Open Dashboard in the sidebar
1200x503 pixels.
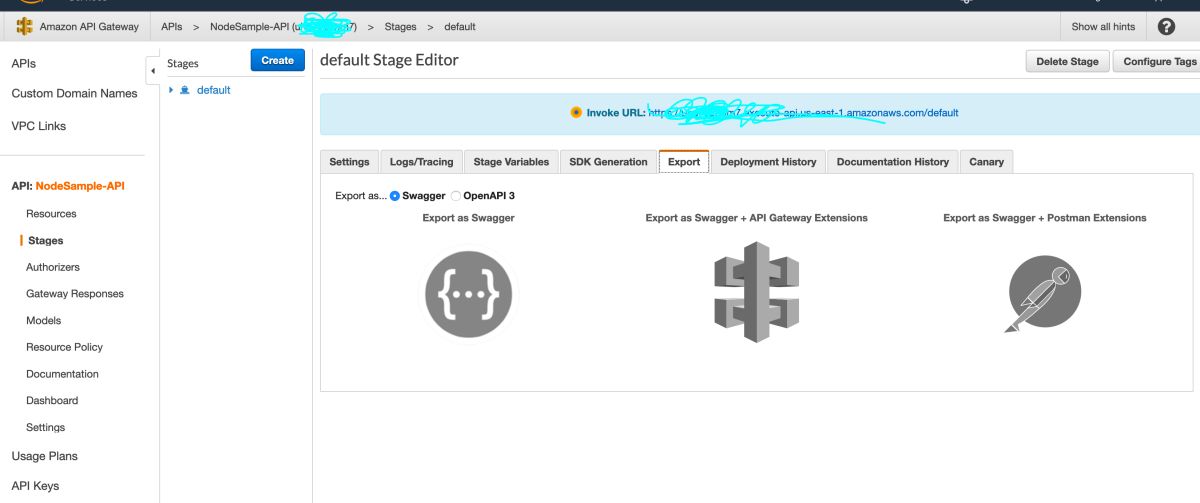click(x=52, y=401)
